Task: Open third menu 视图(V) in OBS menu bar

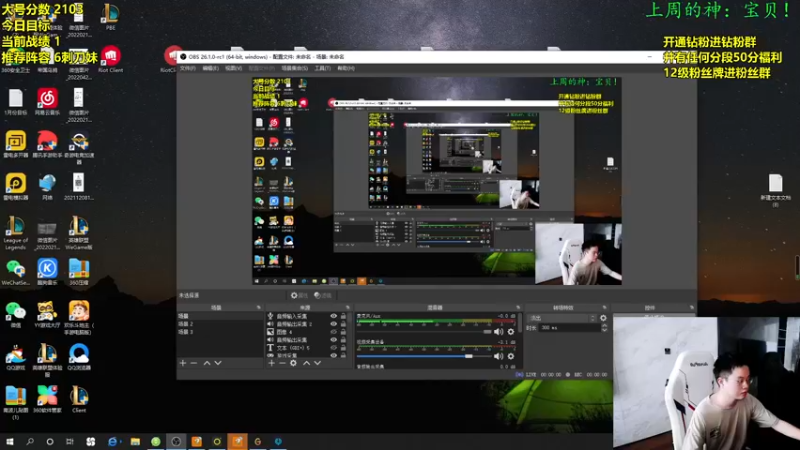Action: tap(233, 68)
